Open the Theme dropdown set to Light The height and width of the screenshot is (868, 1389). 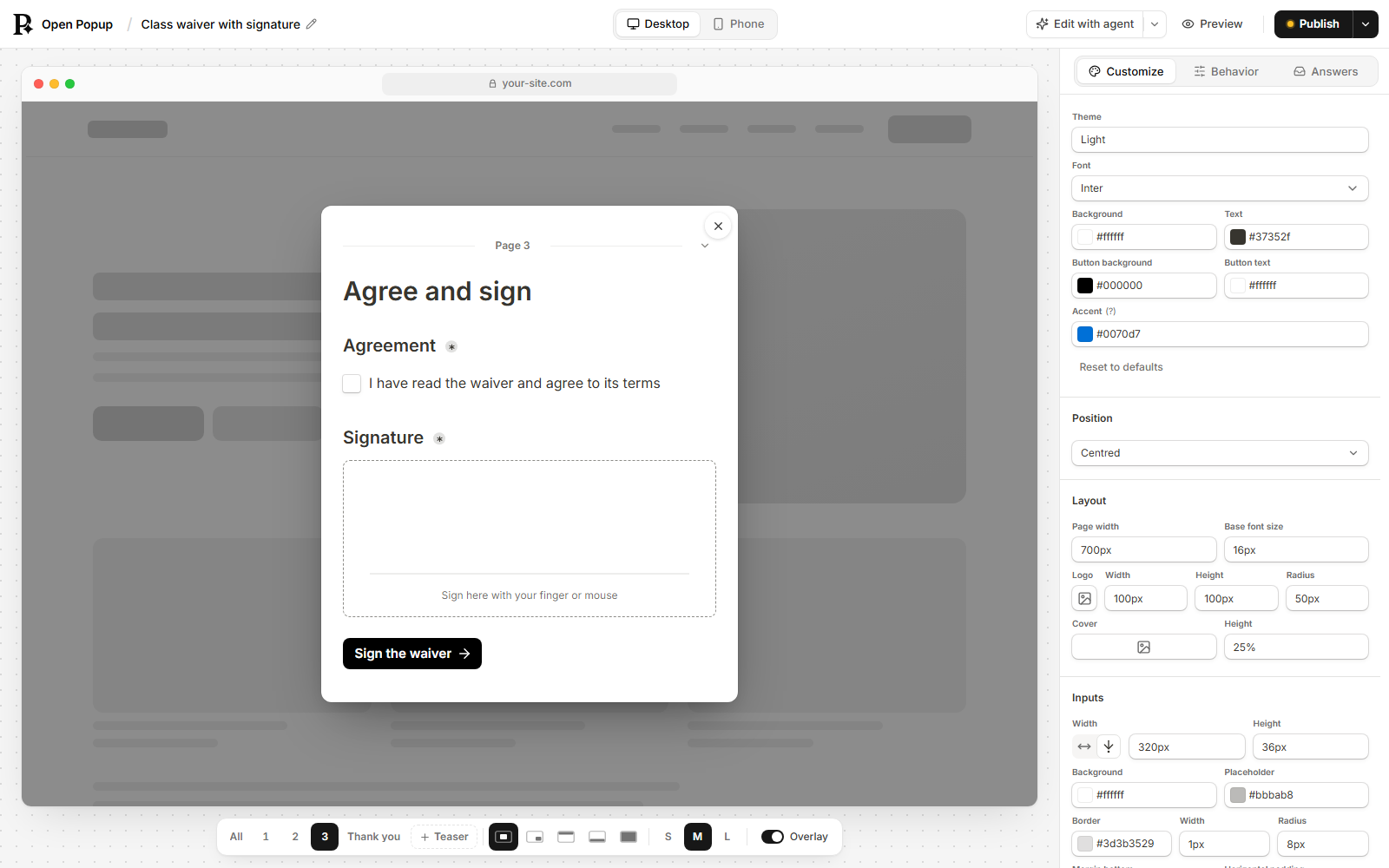(x=1220, y=140)
